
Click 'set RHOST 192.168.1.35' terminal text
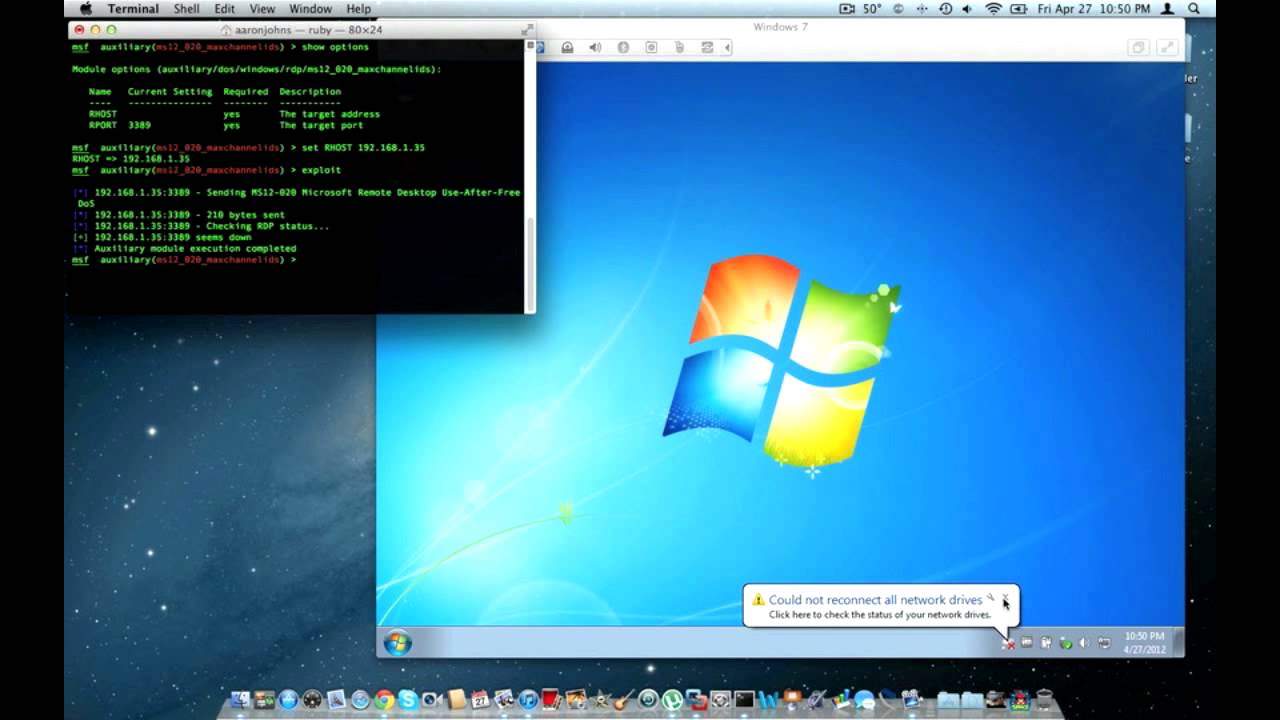click(363, 147)
